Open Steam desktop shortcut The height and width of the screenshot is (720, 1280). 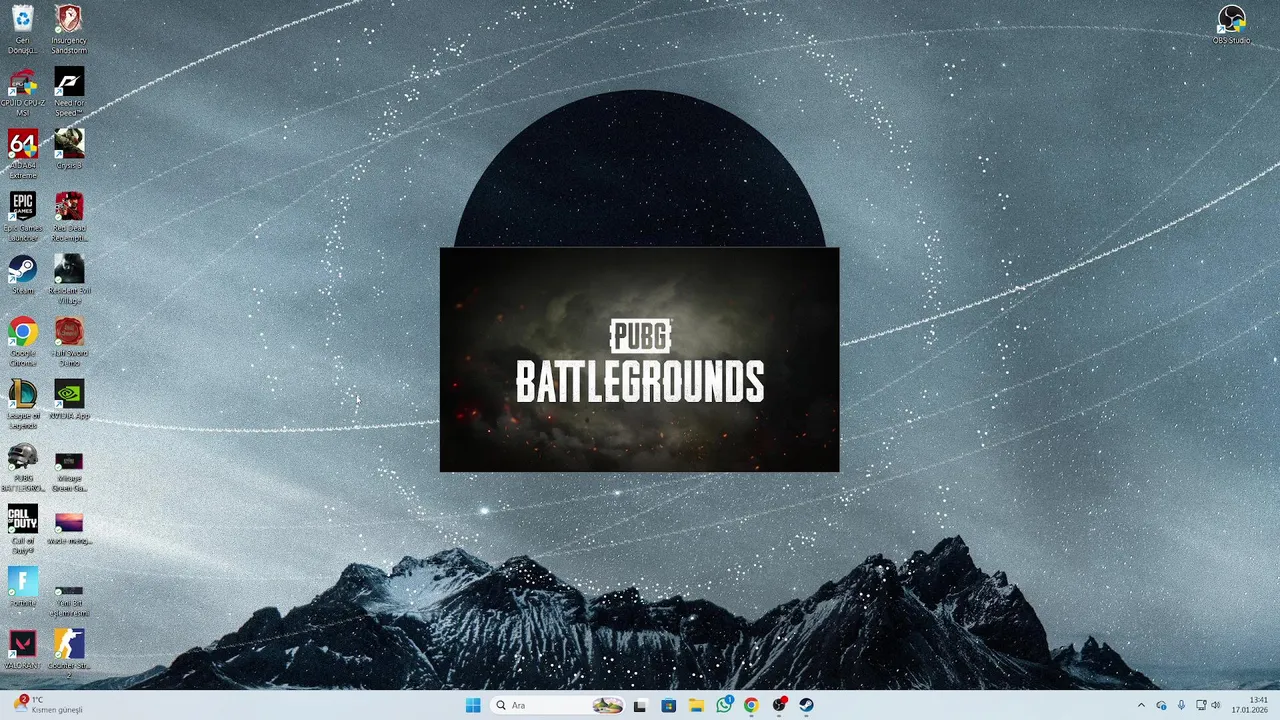[22, 274]
